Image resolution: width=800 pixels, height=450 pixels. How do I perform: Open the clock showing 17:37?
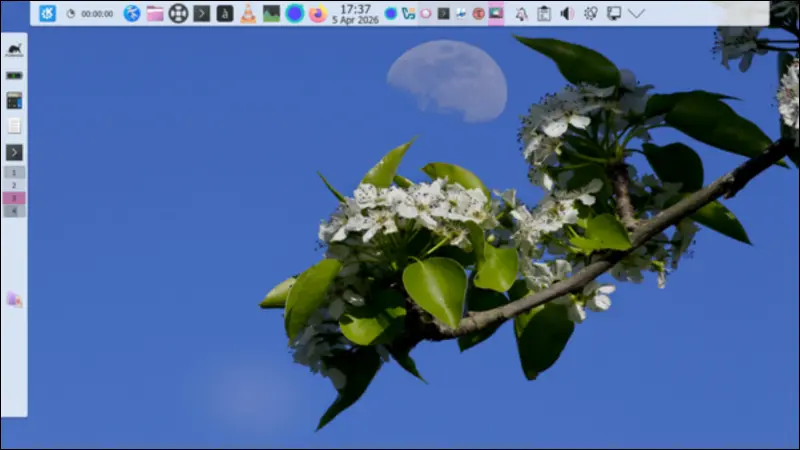355,14
